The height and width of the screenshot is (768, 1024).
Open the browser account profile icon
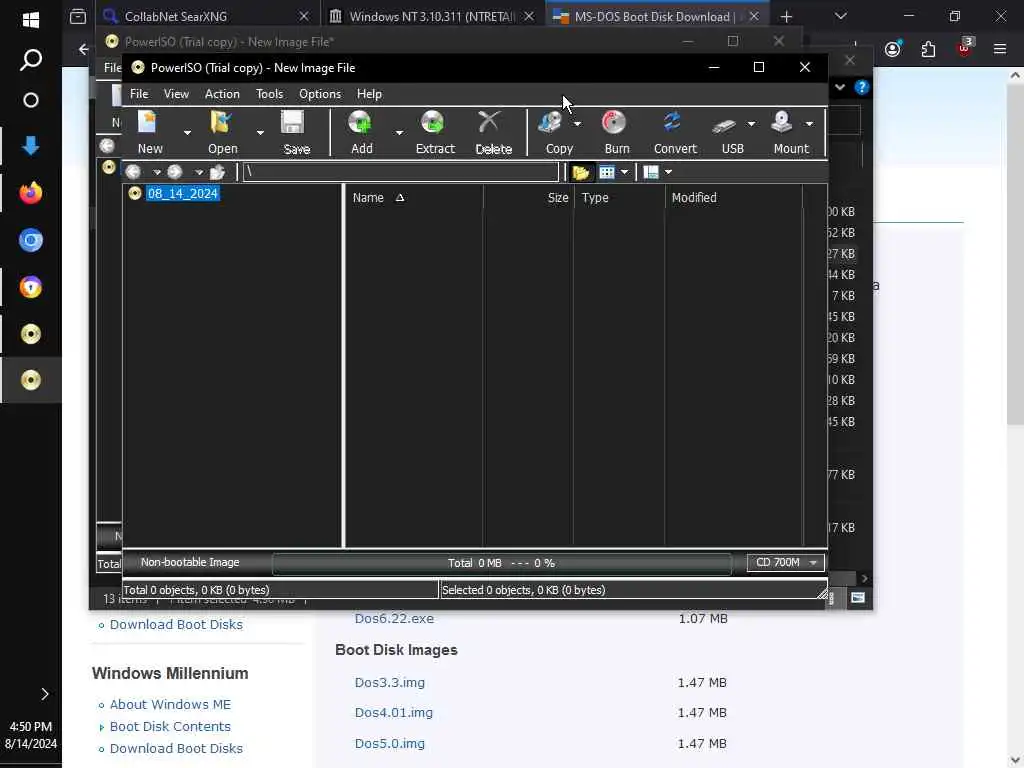pyautogui.click(x=893, y=49)
